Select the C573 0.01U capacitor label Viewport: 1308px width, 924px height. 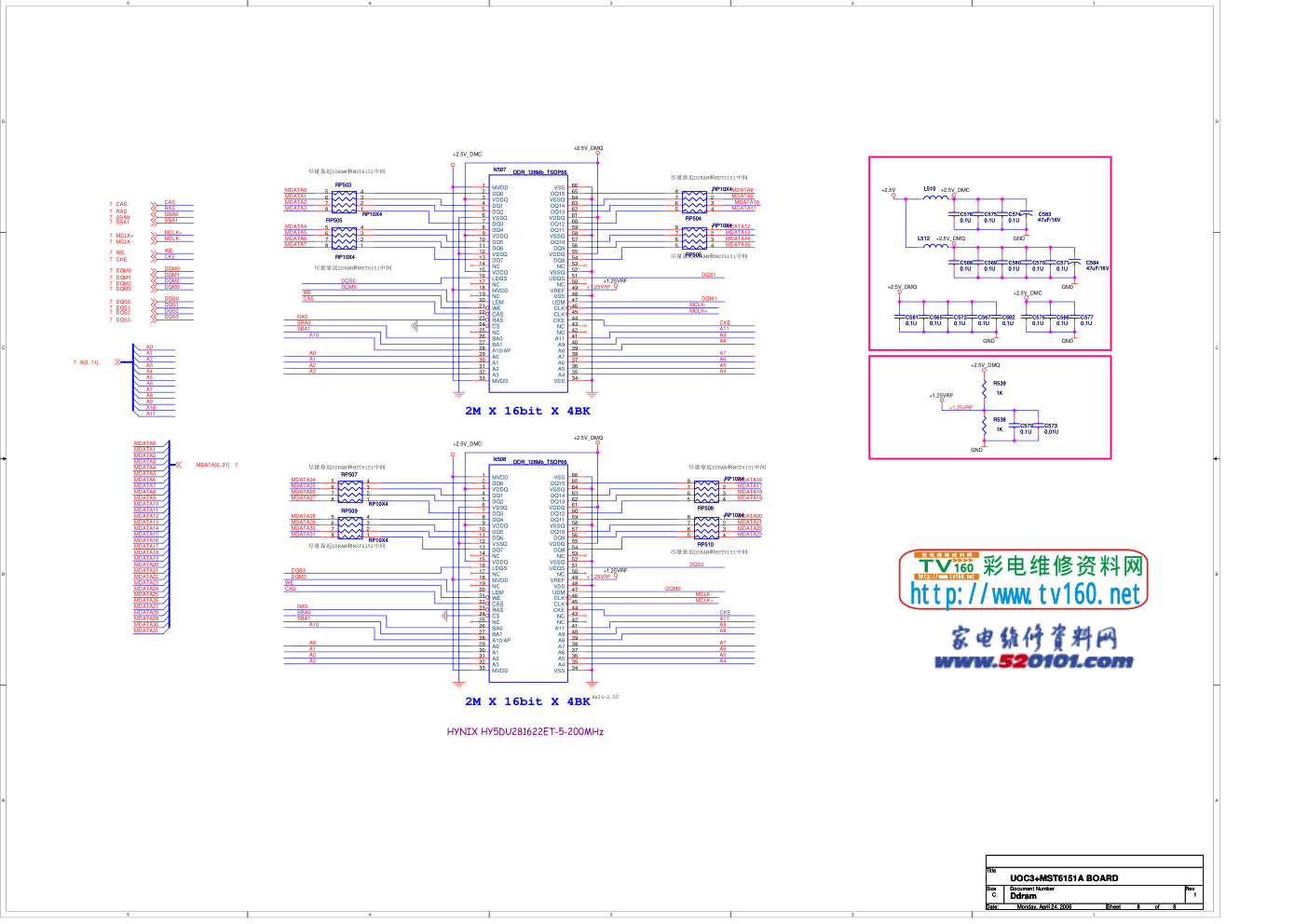(1051, 428)
